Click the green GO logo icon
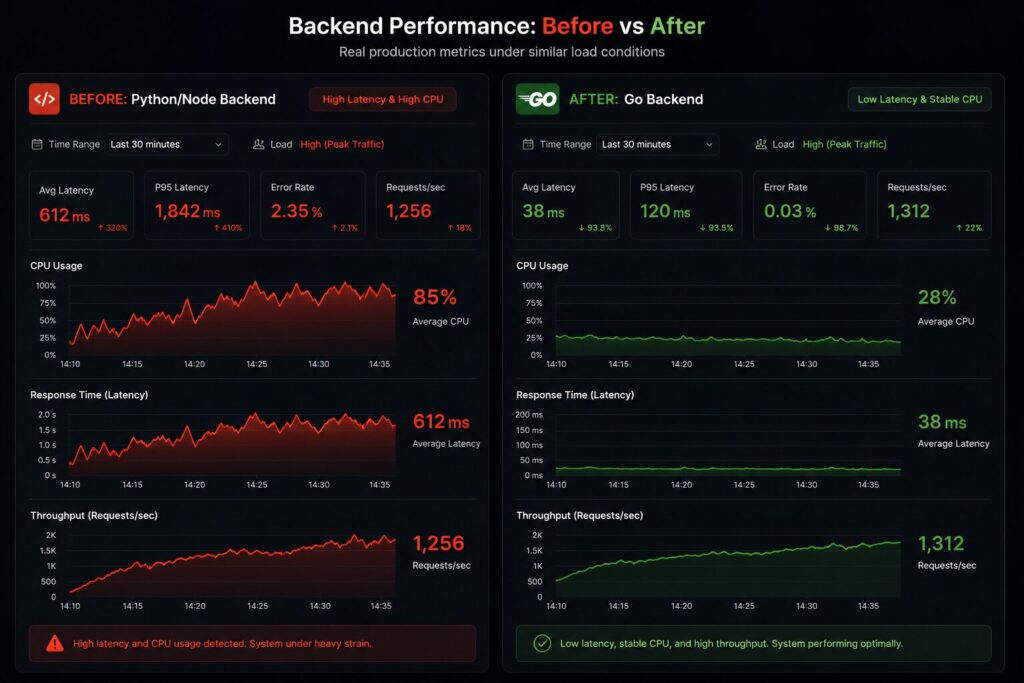The width and height of the screenshot is (1024, 683). click(x=537, y=99)
